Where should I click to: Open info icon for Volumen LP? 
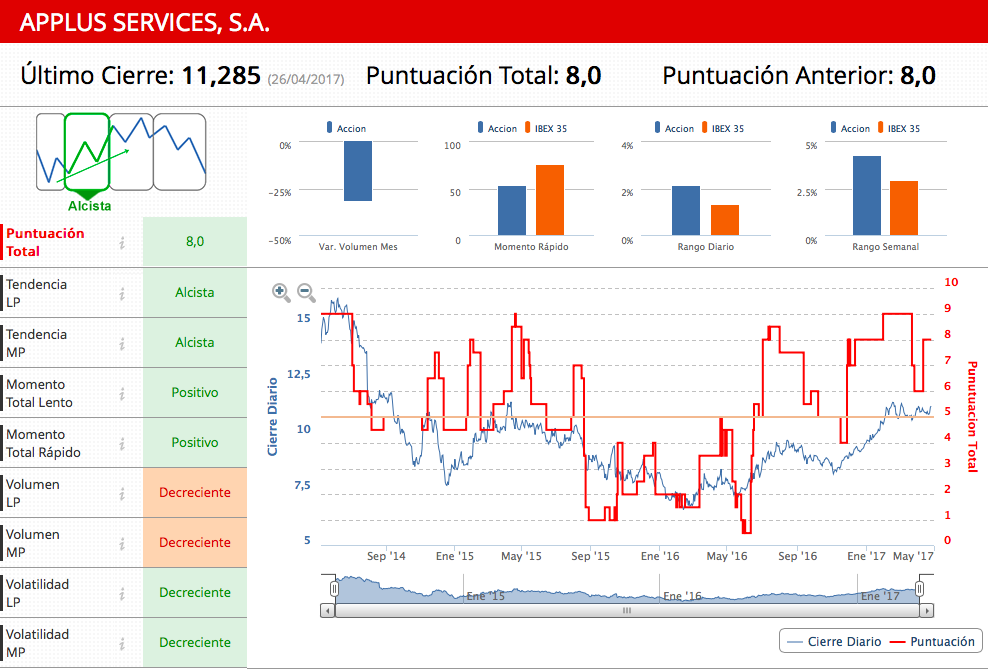click(122, 493)
